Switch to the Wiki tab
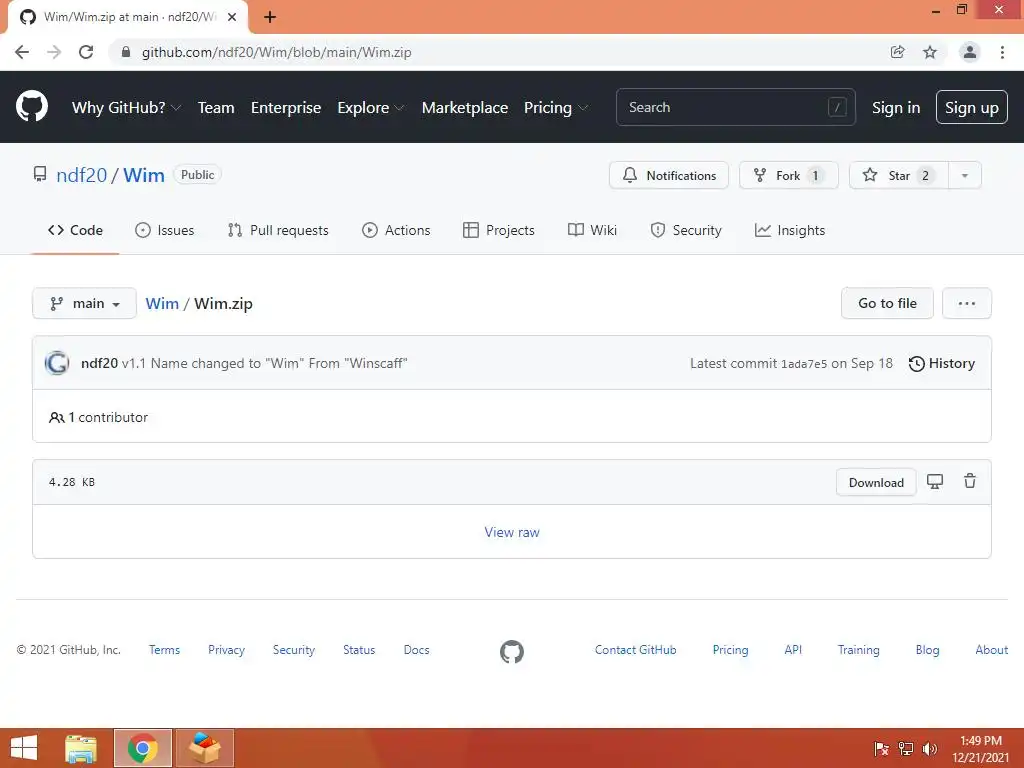The width and height of the screenshot is (1024, 768). point(592,230)
